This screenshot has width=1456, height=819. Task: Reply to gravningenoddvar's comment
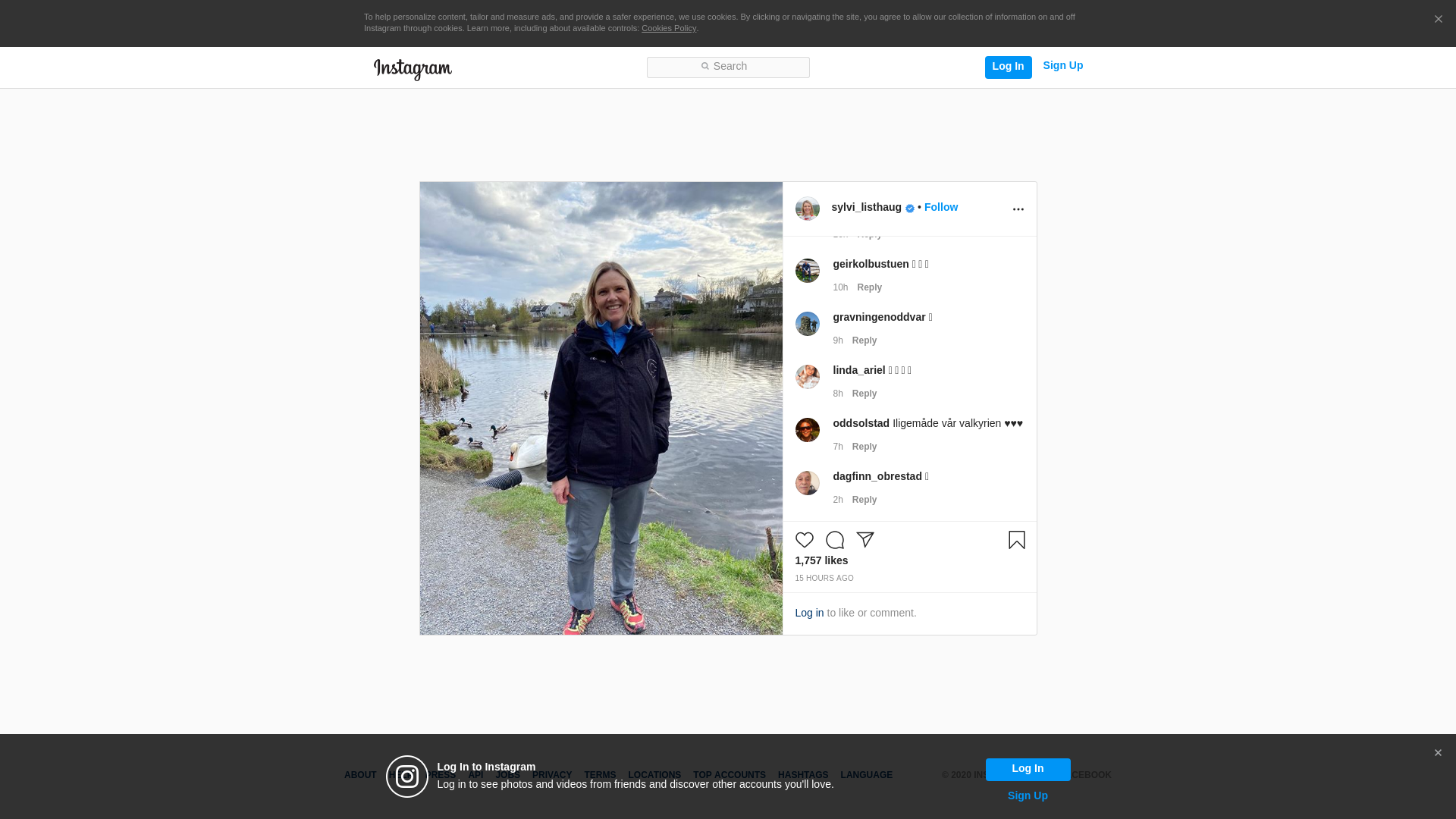(x=864, y=340)
